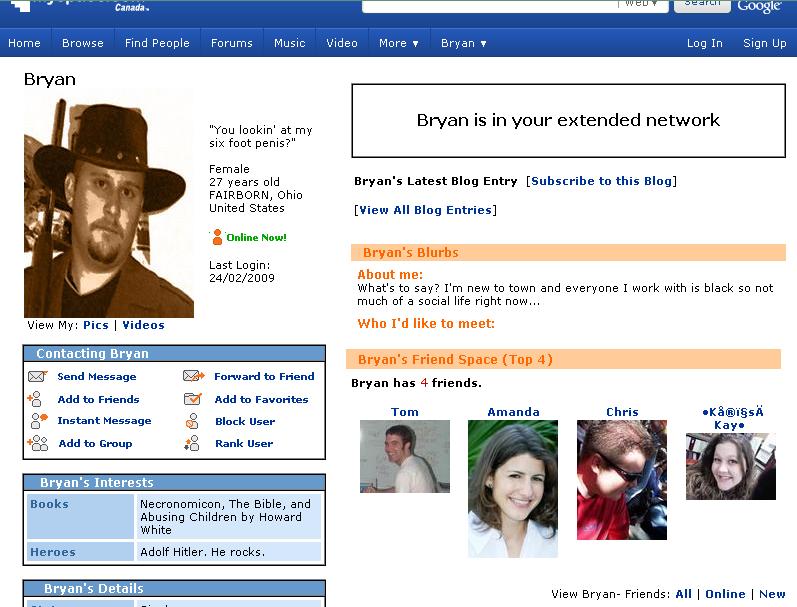Expand the Bryan dropdown menu
This screenshot has height=607, width=797.
tap(464, 43)
